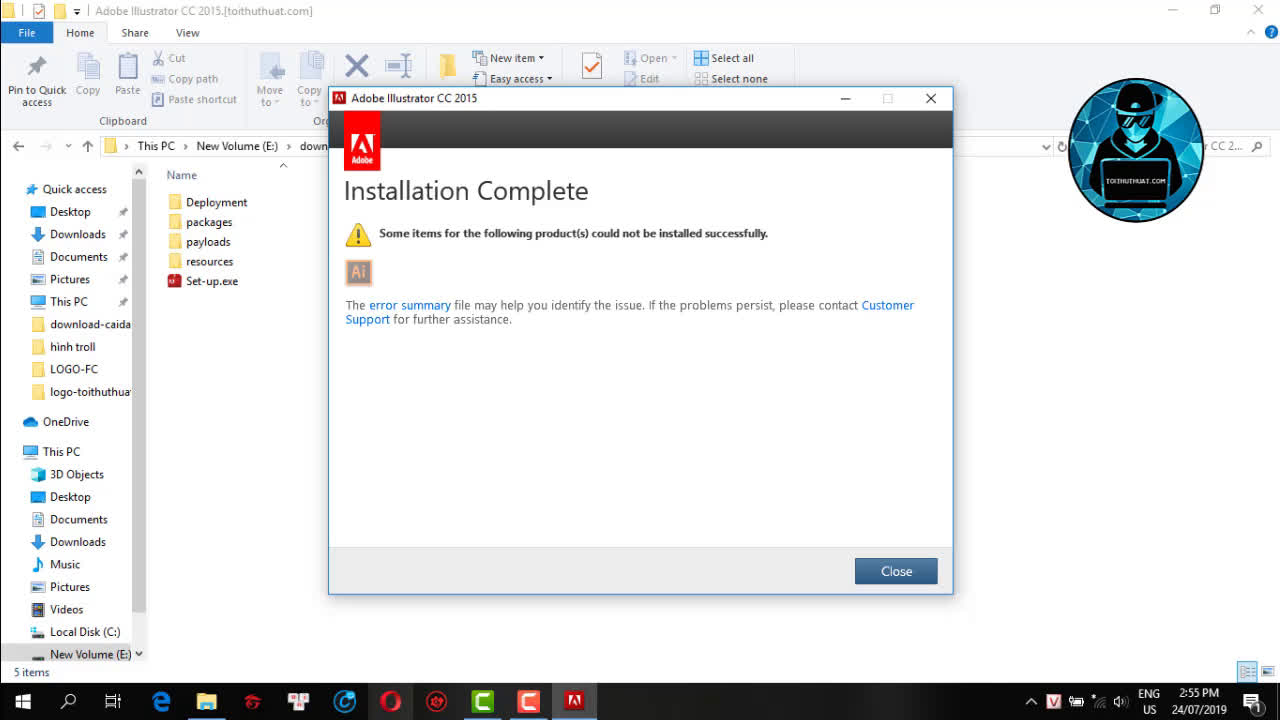
Task: Open the Open dropdown in ribbon
Action: coord(650,58)
